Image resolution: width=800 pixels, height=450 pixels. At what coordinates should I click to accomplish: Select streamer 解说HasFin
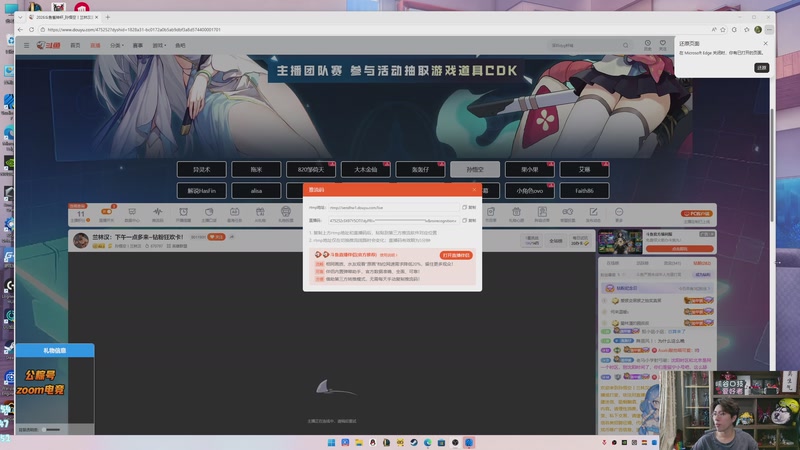pos(202,191)
